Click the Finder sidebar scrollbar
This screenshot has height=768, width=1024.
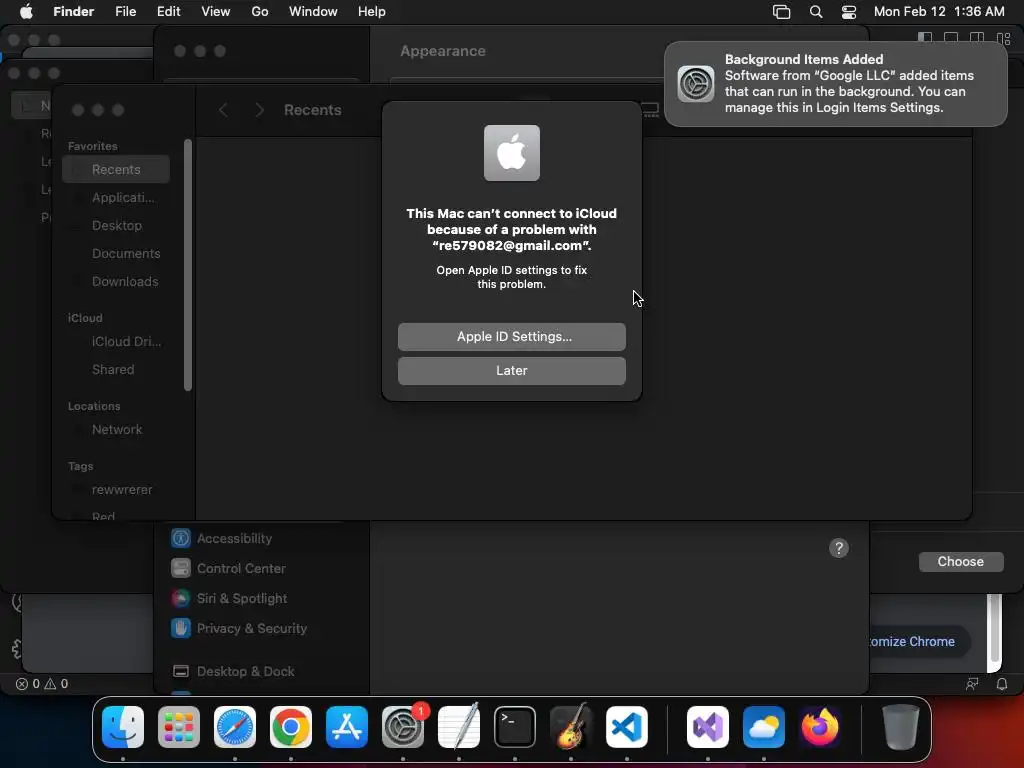click(188, 265)
